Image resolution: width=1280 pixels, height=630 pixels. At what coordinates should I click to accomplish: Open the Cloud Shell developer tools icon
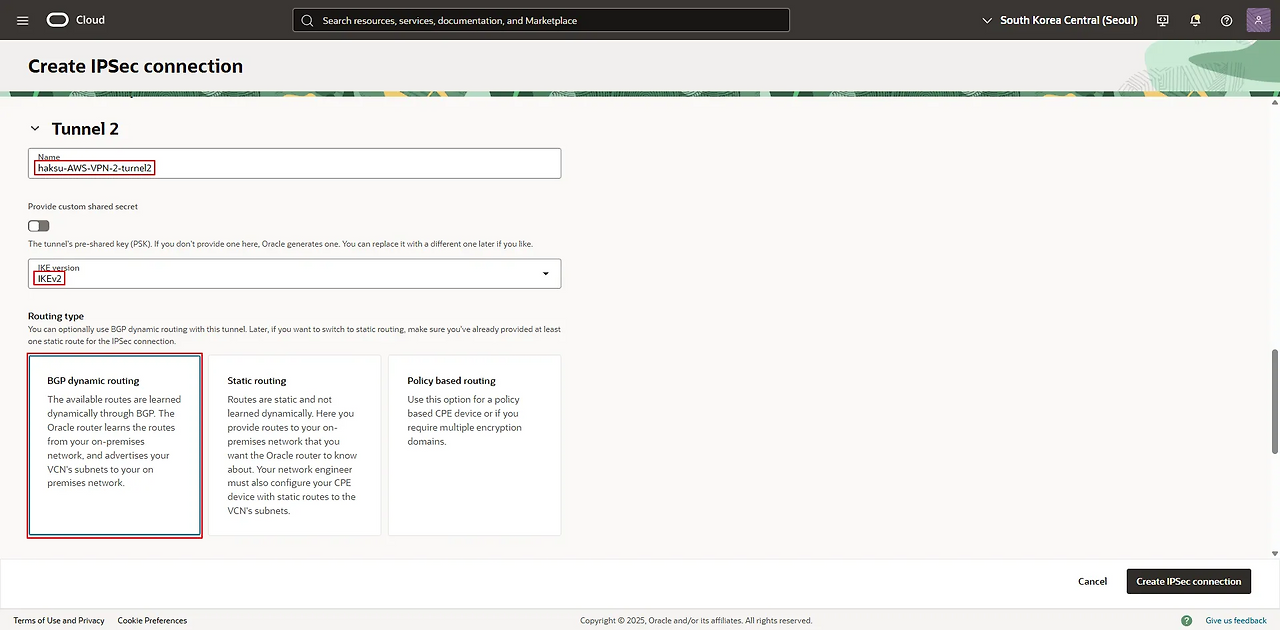point(1162,20)
